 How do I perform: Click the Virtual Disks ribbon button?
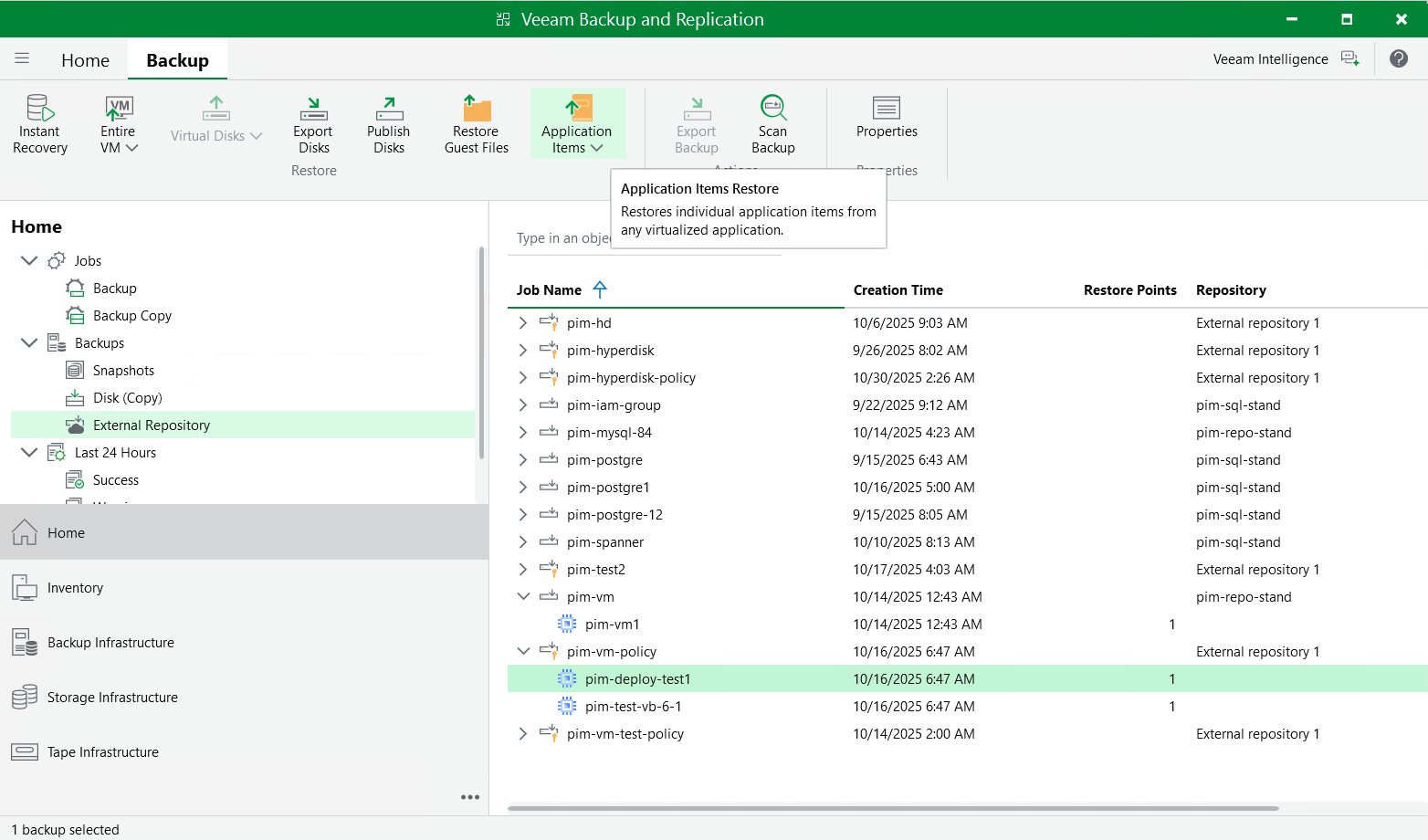tap(216, 120)
